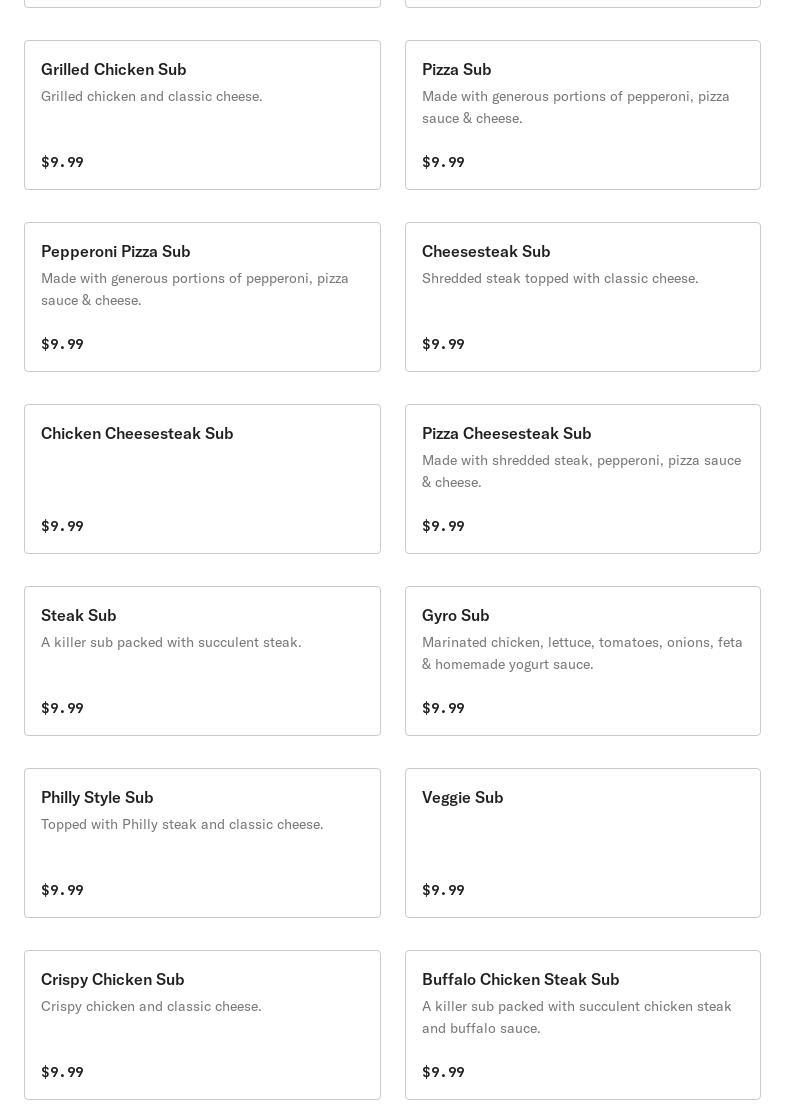
Task: Click the Gyro Sub description text
Action: [582, 653]
